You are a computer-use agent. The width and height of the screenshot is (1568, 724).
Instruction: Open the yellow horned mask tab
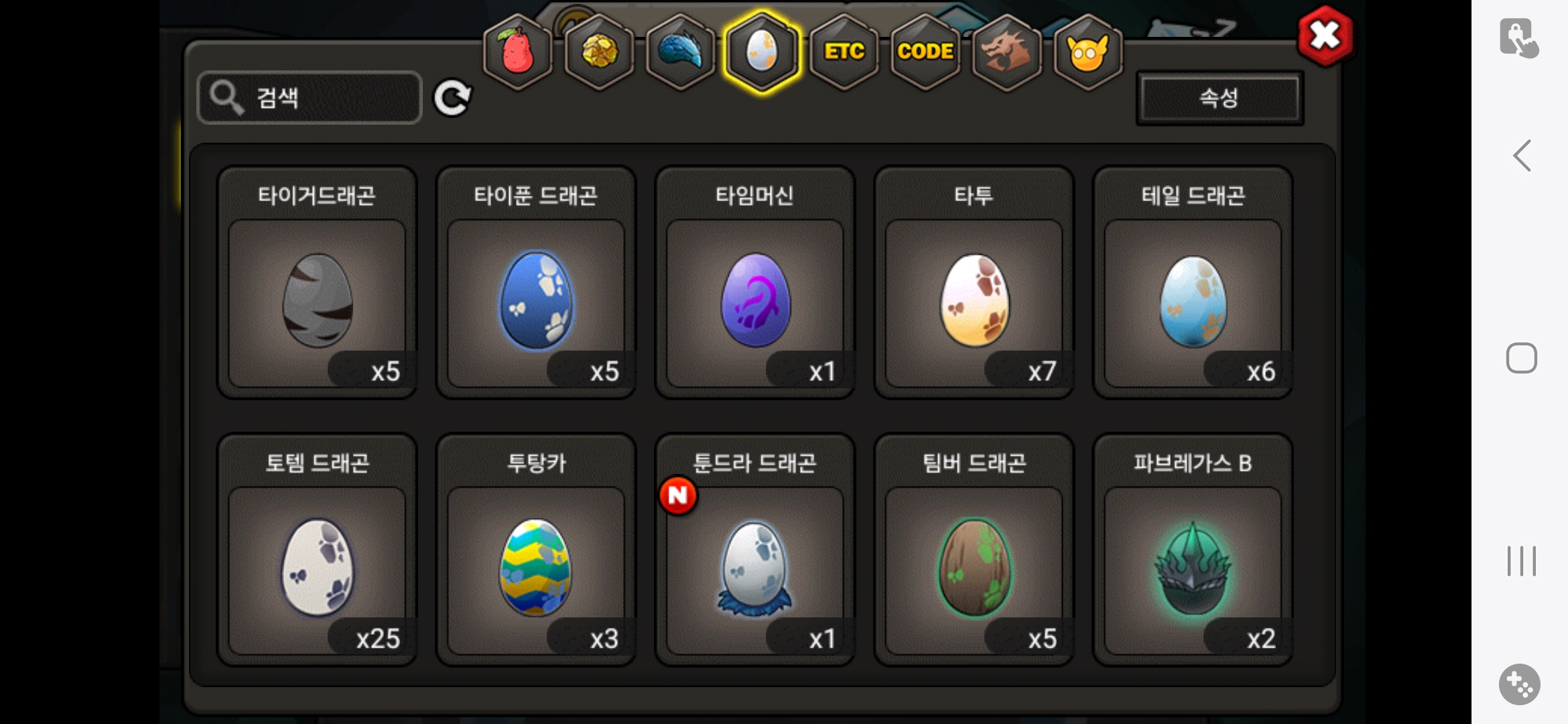[1088, 52]
